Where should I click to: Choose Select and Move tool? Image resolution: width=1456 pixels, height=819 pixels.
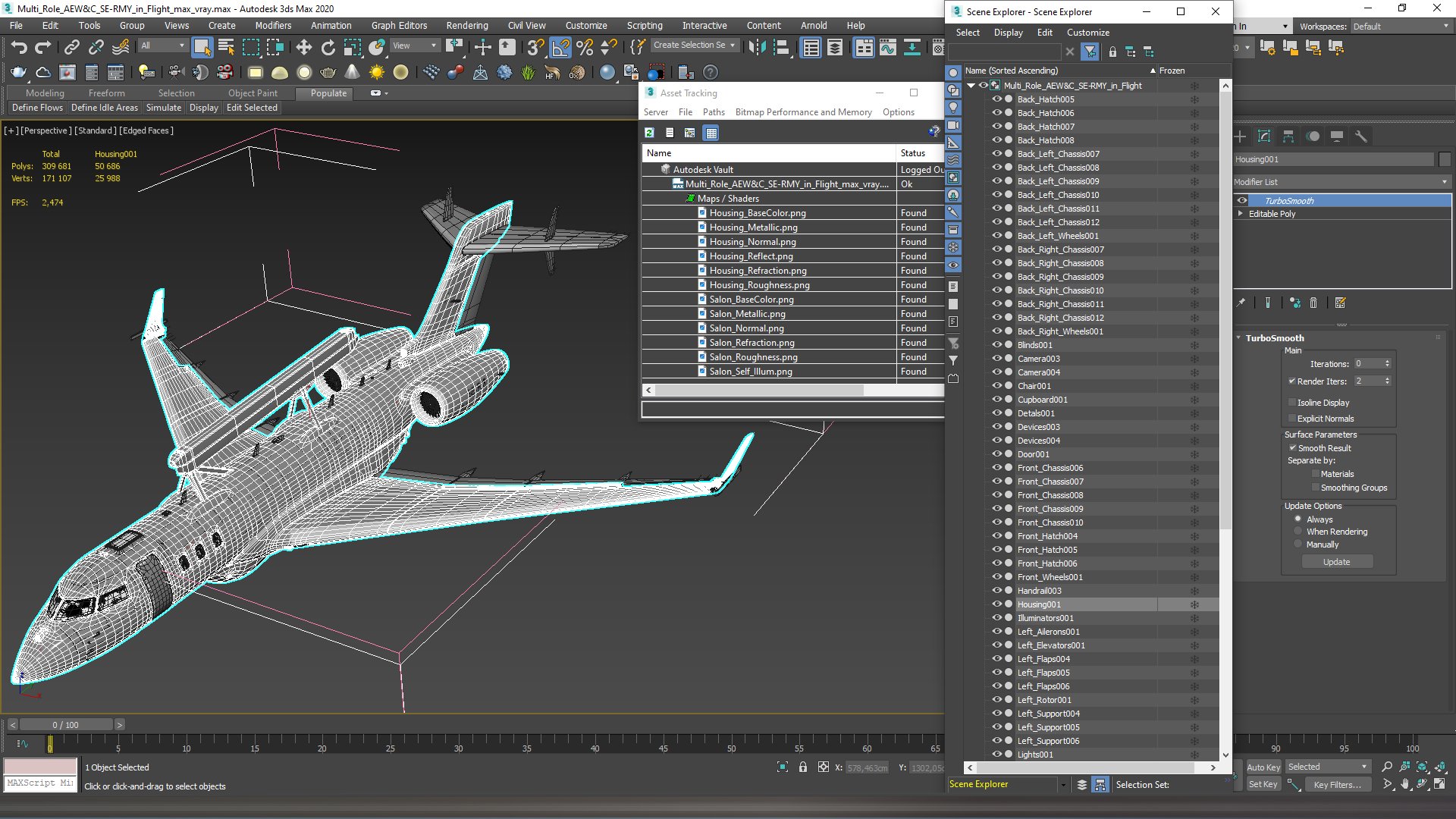pyautogui.click(x=303, y=47)
